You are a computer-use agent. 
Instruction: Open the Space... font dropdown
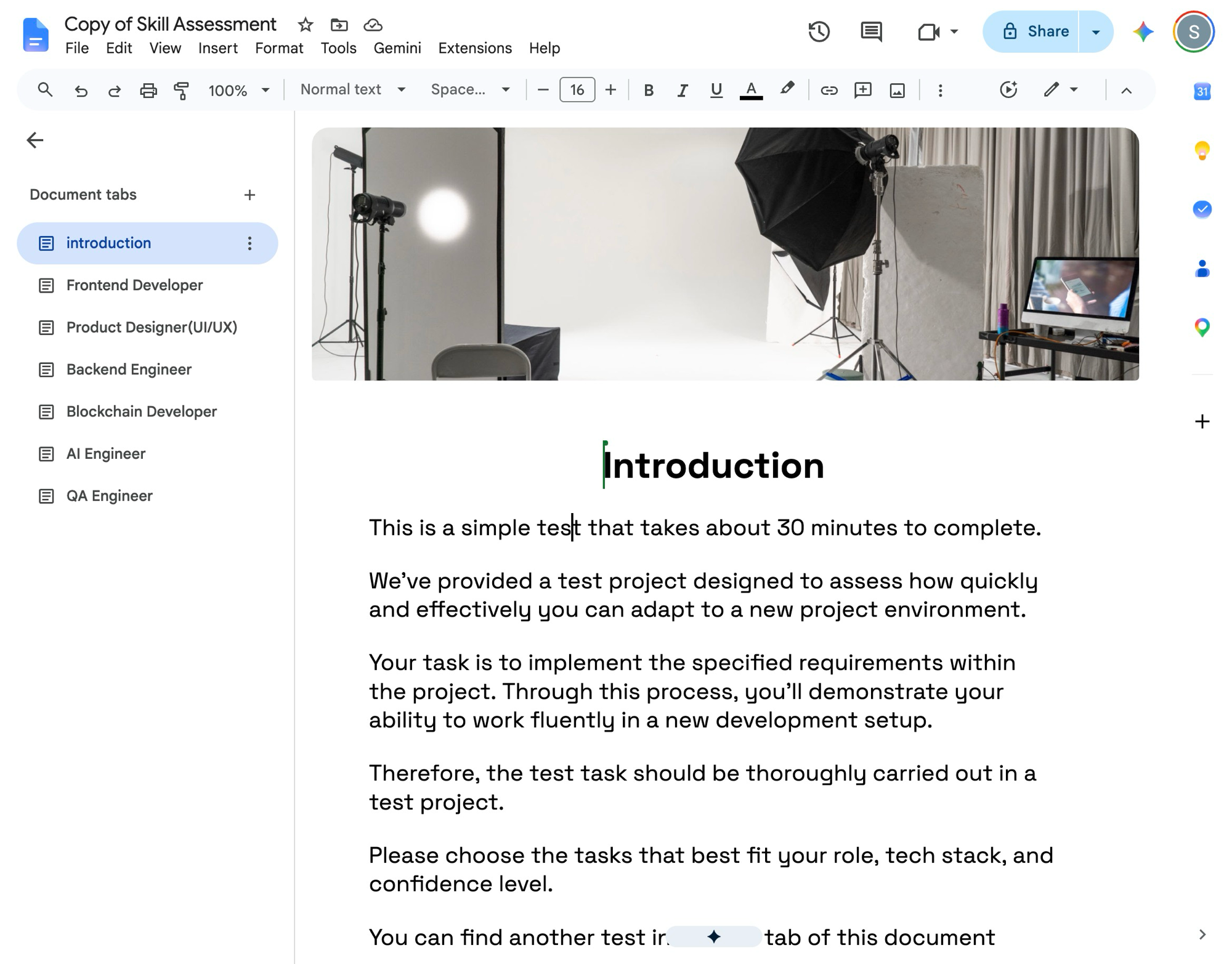point(470,90)
